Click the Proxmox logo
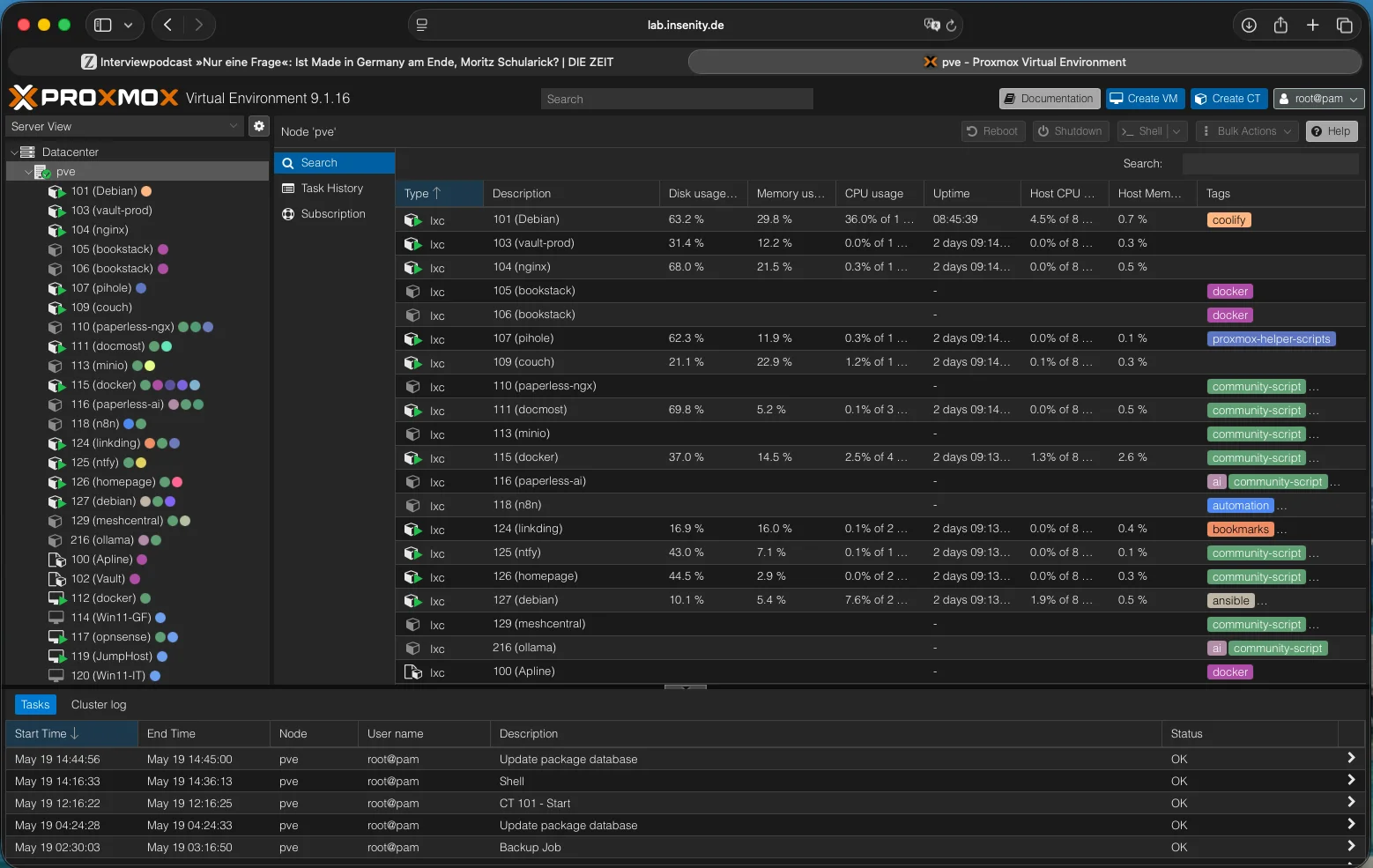 coord(93,98)
